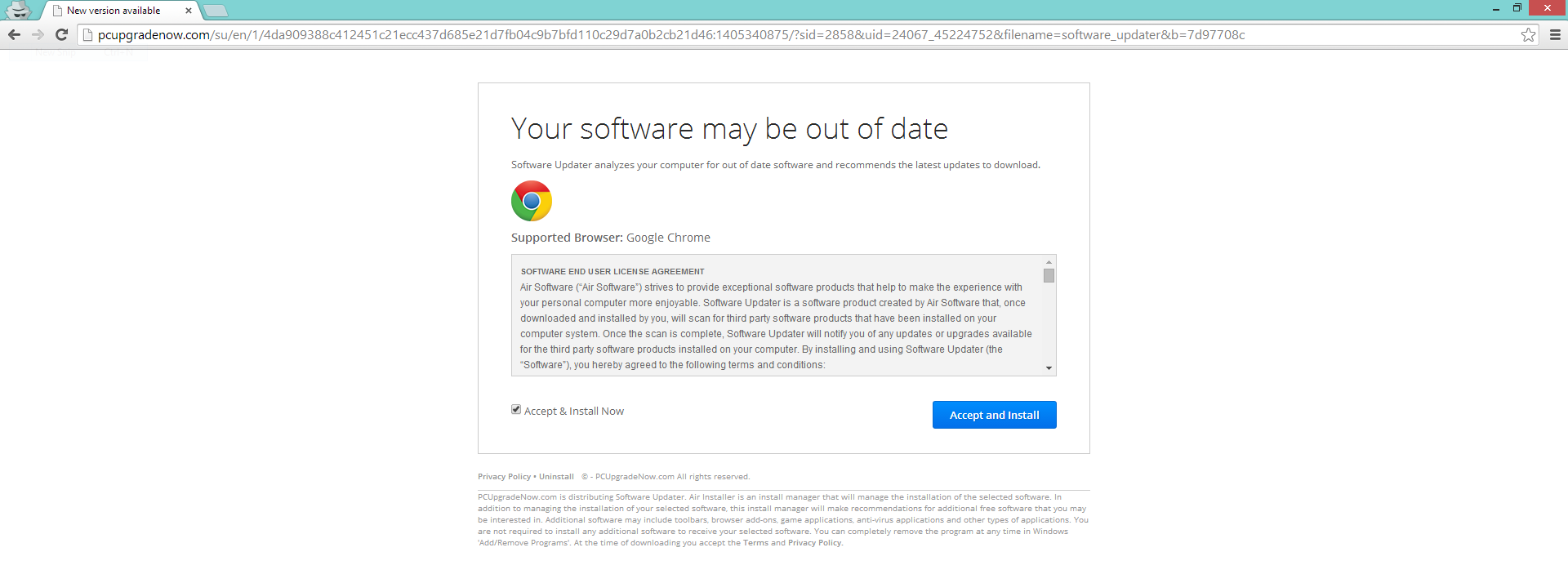Open the Chrome hamburger menu

1555,34
